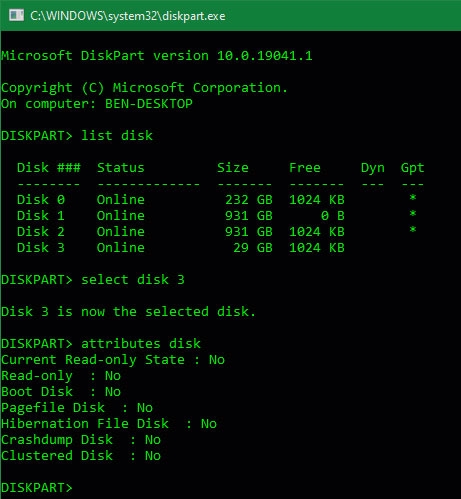
Task: Click the last empty DISKPART> prompt
Action: [x=37, y=488]
